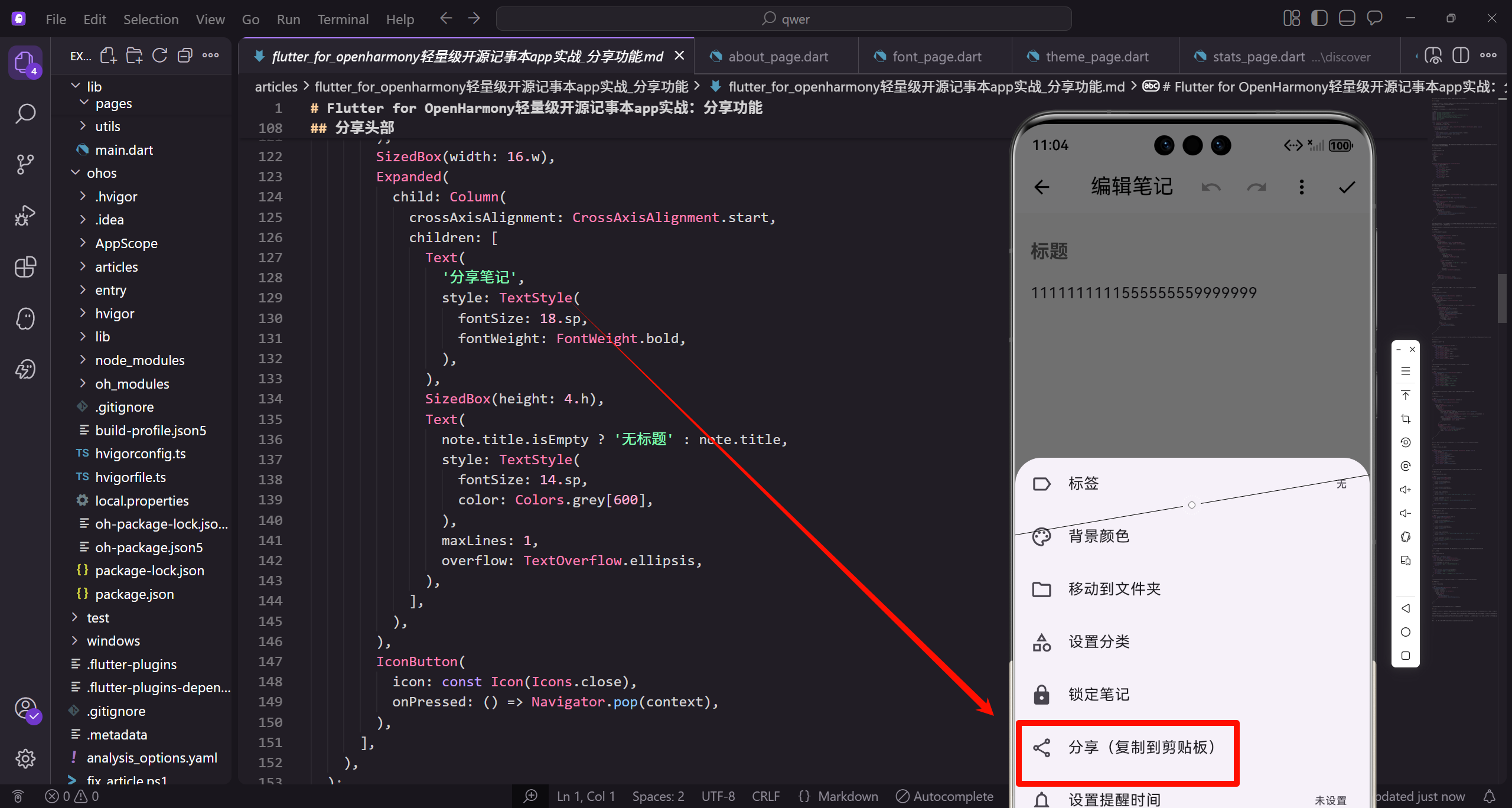
Task: Collapse the ohos folder
Action: [76, 173]
